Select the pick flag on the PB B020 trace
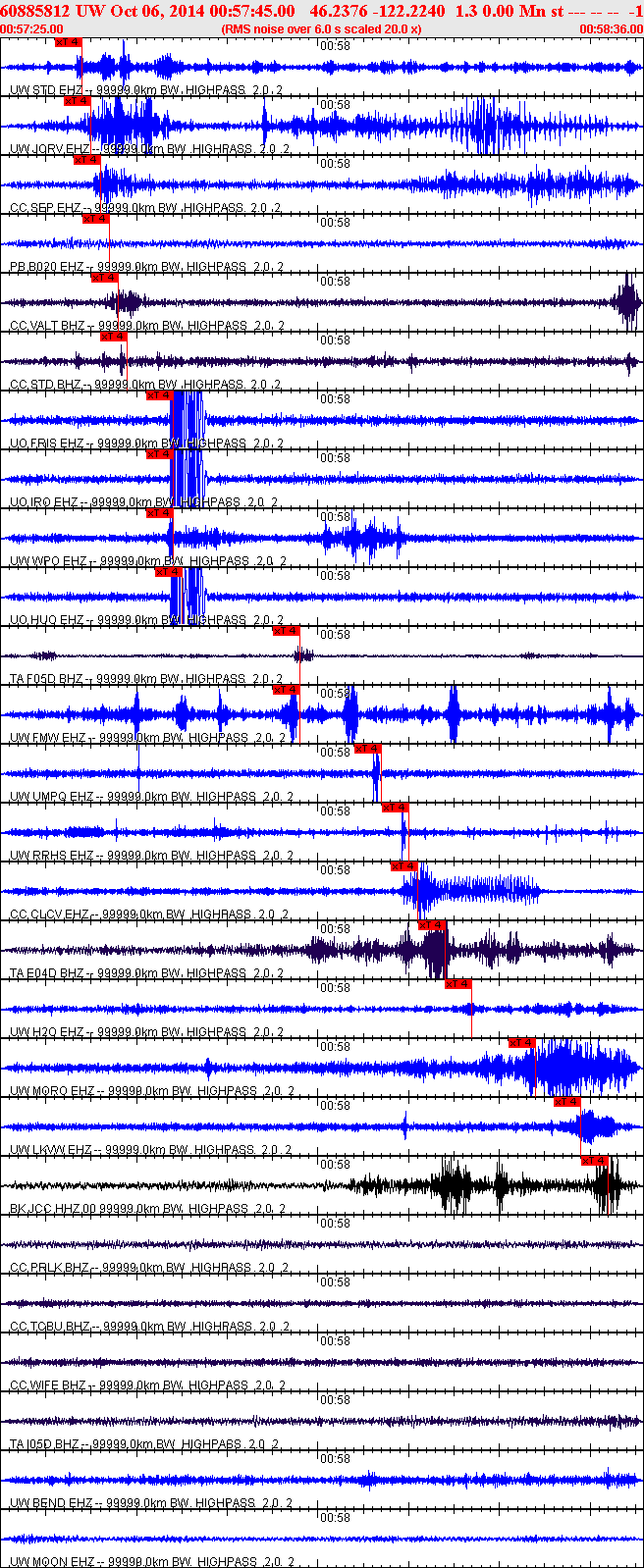The image size is (644, 1568). [x=95, y=219]
